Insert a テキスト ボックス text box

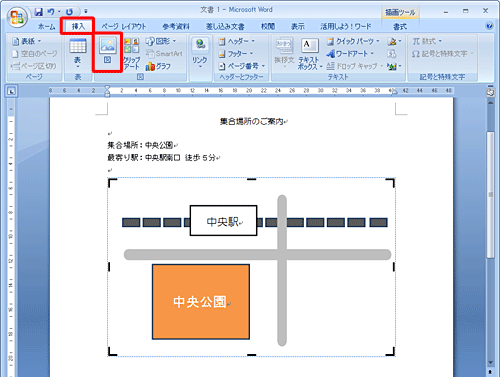click(309, 53)
